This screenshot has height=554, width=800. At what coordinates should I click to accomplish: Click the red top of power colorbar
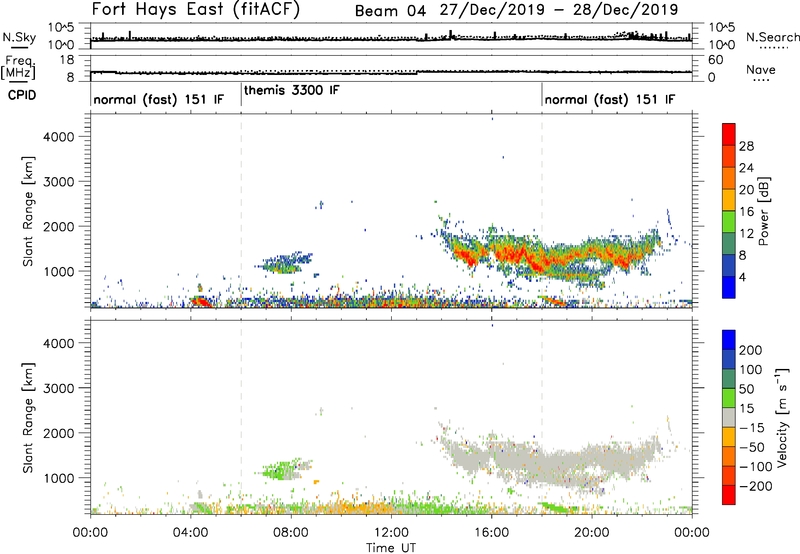click(x=729, y=134)
